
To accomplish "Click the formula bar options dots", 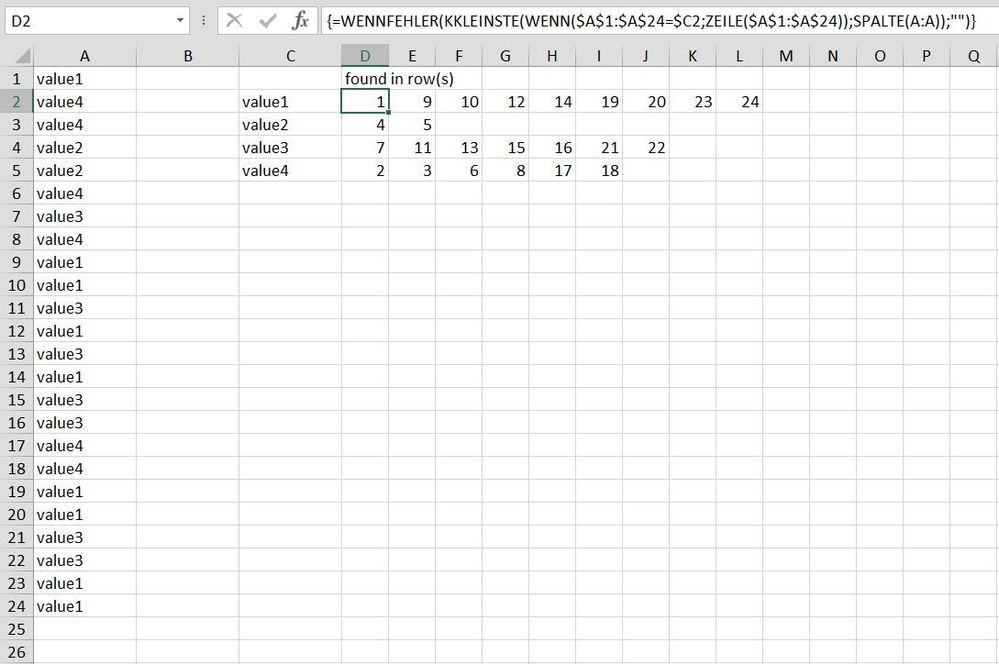I will click(x=203, y=21).
